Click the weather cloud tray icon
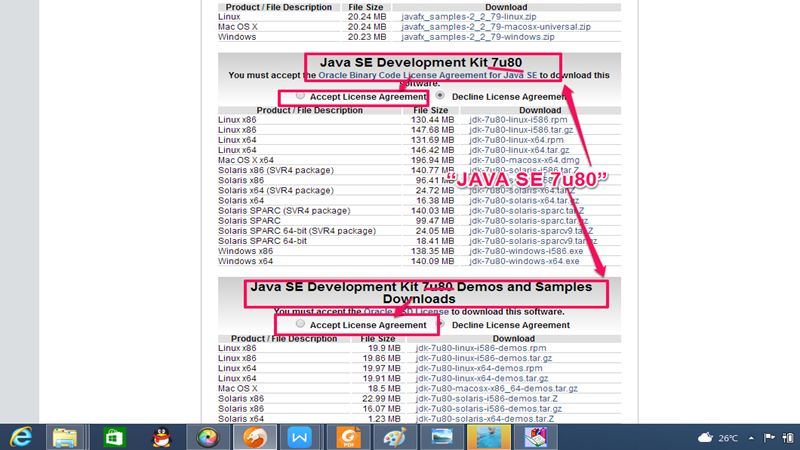 [x=705, y=437]
